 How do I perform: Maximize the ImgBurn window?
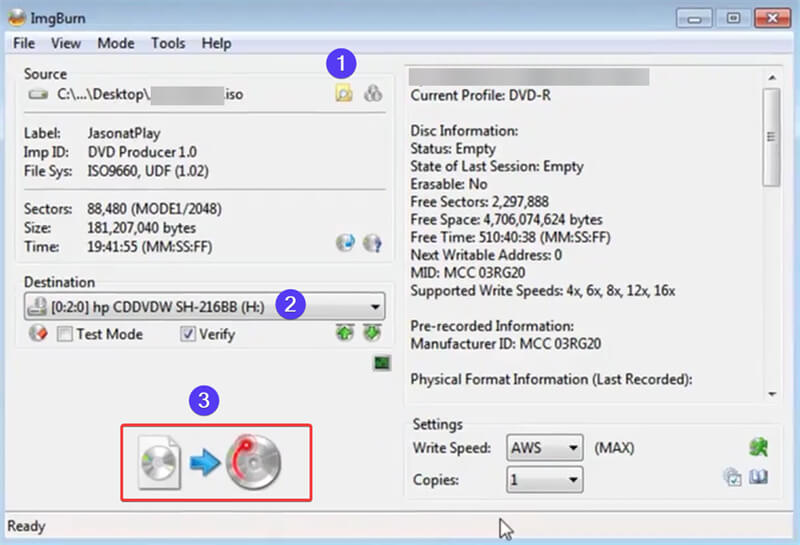click(x=733, y=18)
